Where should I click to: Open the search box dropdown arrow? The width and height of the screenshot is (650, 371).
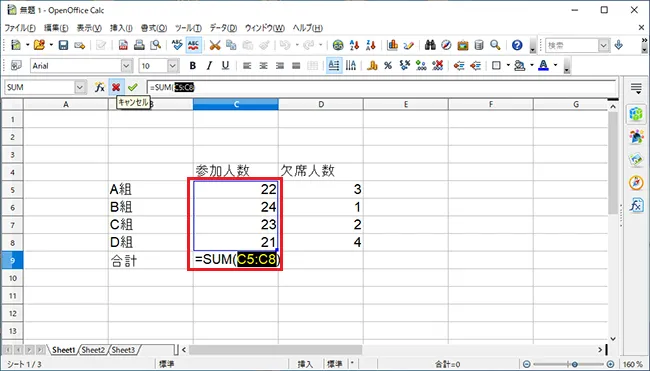click(x=603, y=45)
